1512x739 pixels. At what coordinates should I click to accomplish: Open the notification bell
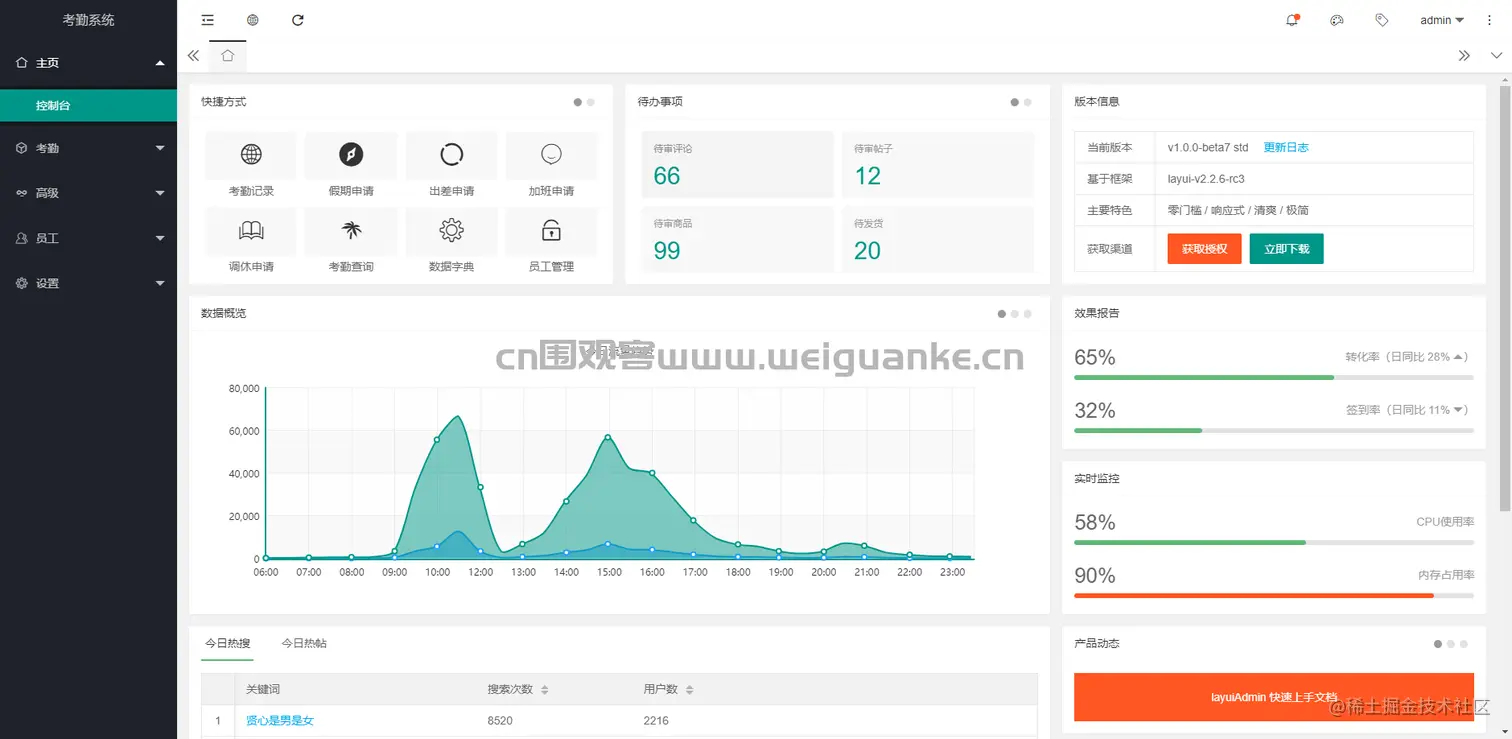1292,20
